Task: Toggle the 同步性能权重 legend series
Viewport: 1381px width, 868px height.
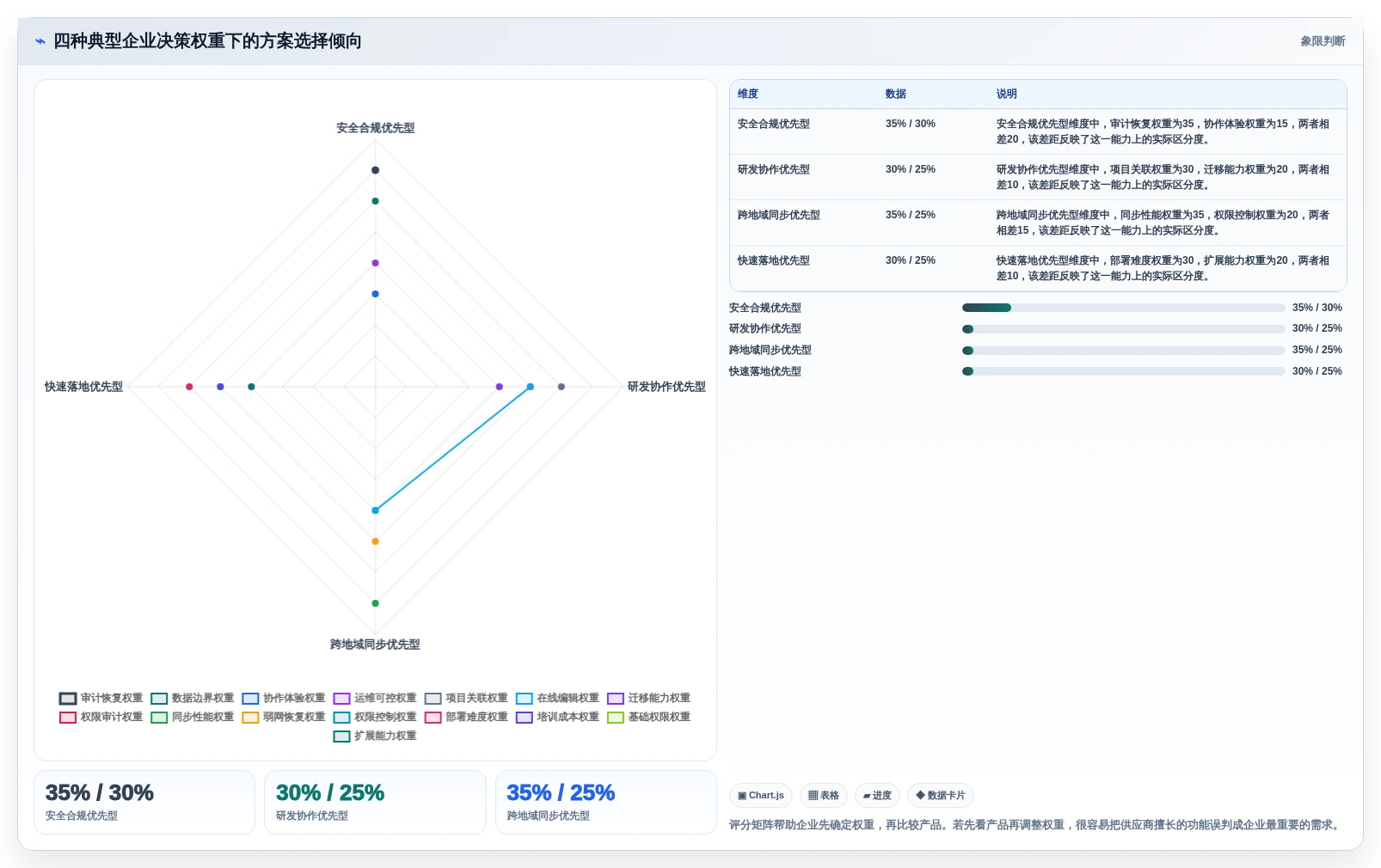Action: coord(193,718)
